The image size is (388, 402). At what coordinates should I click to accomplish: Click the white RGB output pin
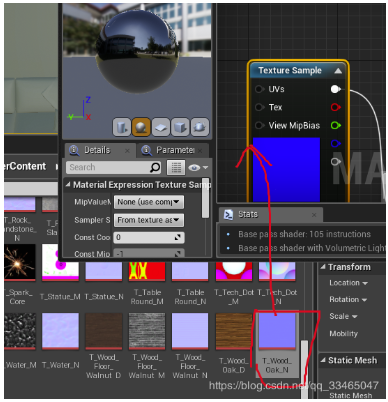(335, 89)
